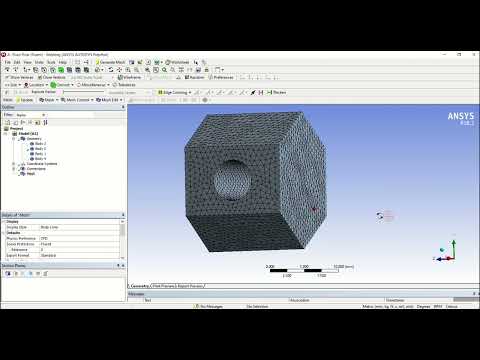Pin the Details of Mesh panel
The height and width of the screenshot is (360, 480).
[123, 215]
